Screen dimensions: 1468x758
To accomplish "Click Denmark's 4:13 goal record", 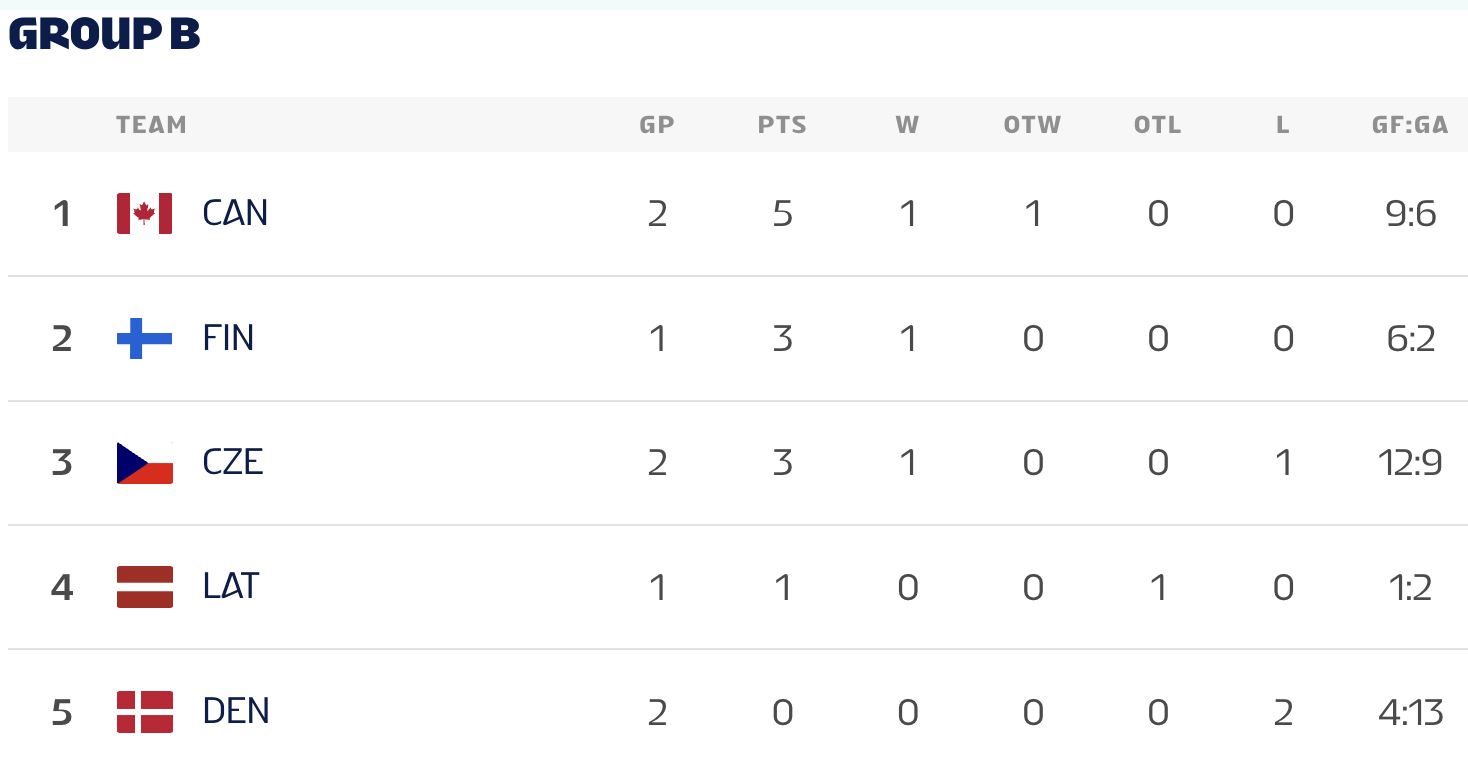I will click(1410, 711).
